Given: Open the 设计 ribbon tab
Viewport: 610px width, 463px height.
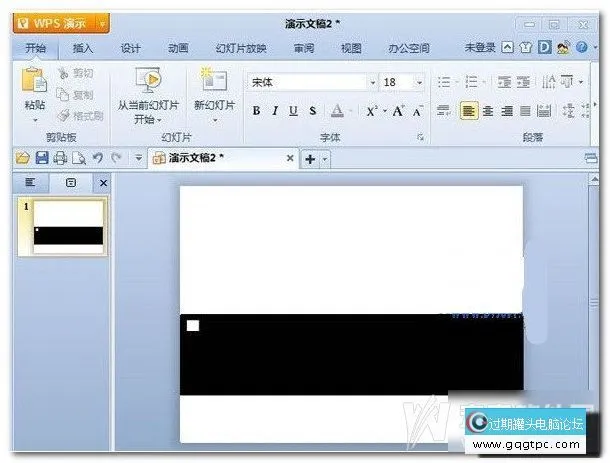Looking at the screenshot, I should pos(130,48).
